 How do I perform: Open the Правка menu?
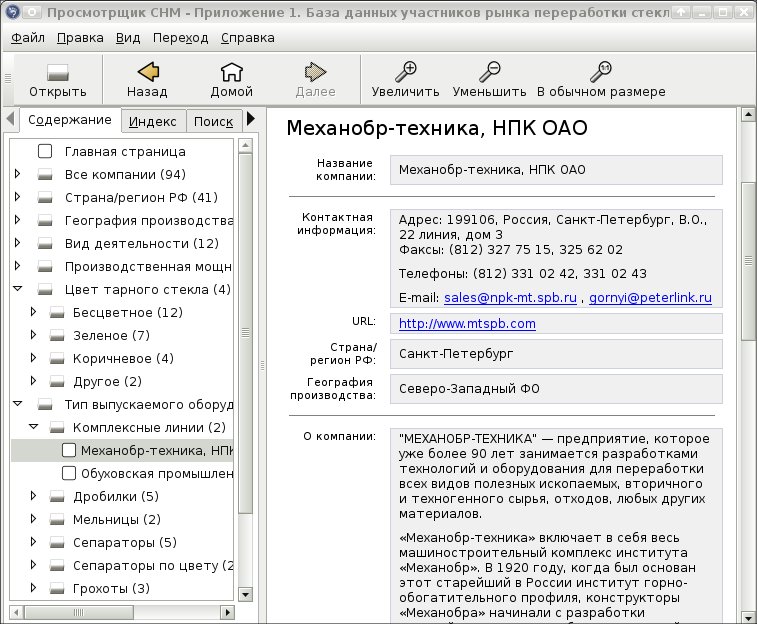[x=80, y=38]
